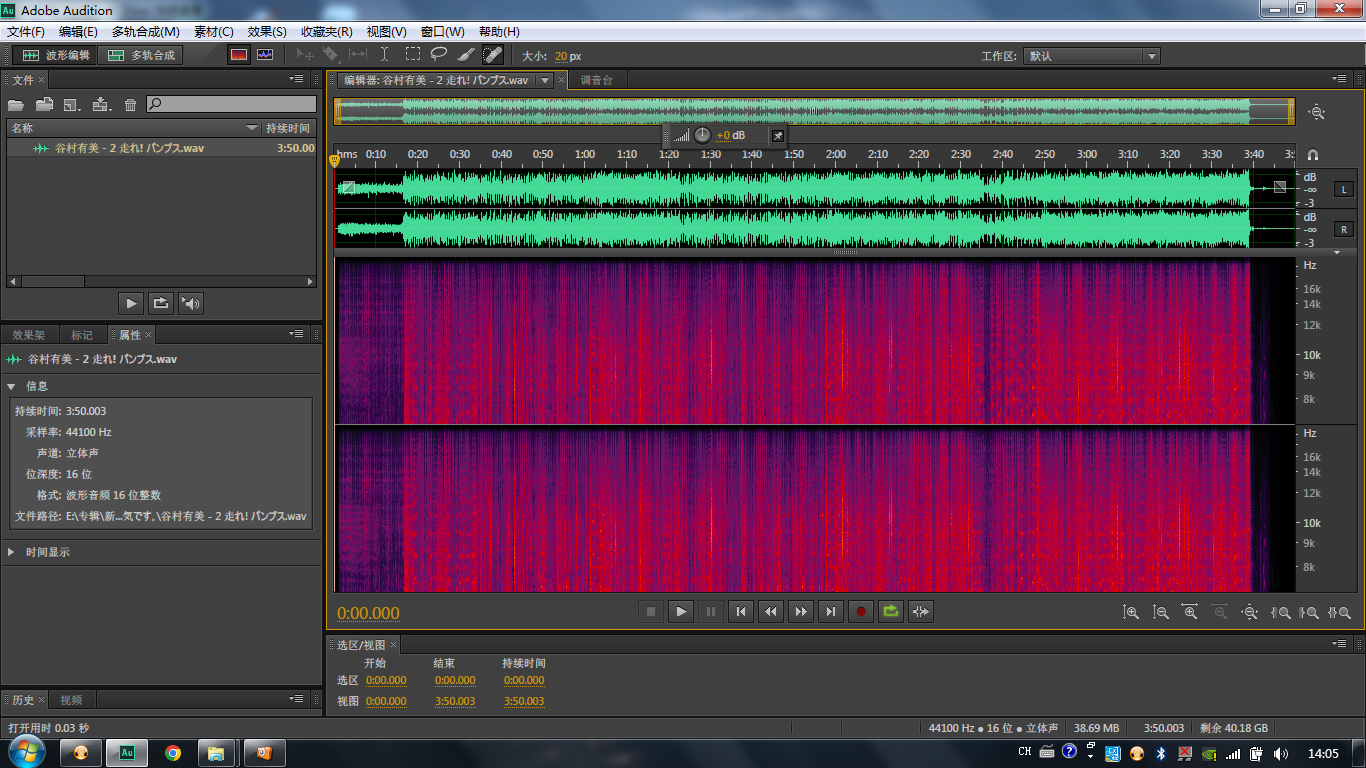This screenshot has width=1366, height=768.
Task: Click the red Record button
Action: tap(860, 611)
